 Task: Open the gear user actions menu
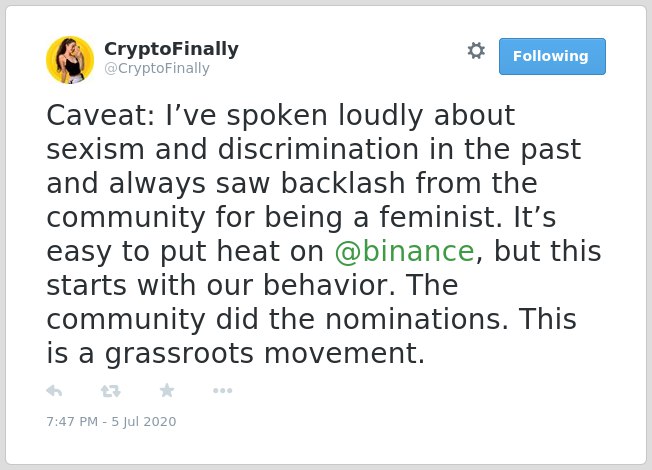coord(476,51)
